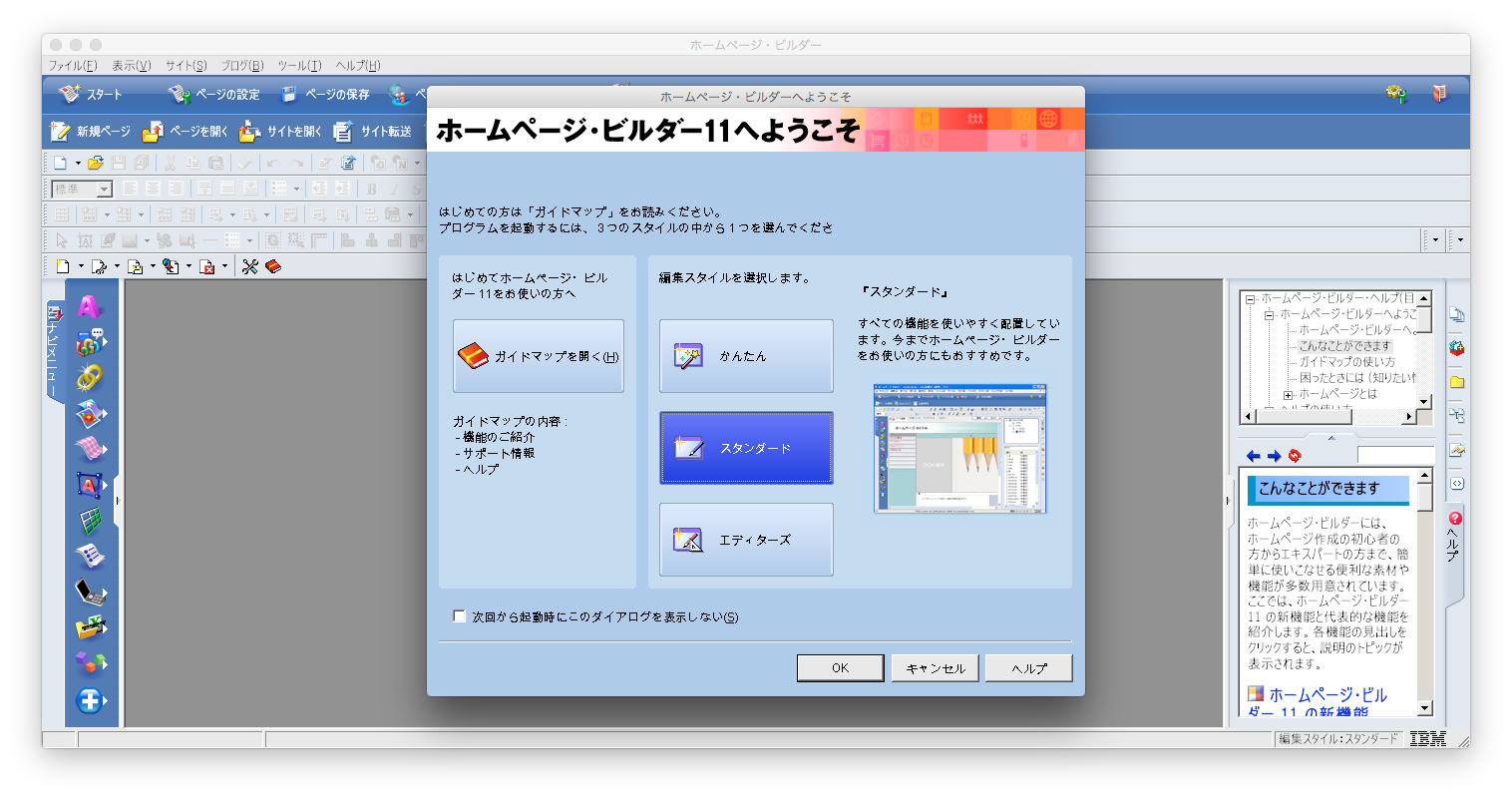Select the スタンダード editing style
The width and height of the screenshot is (1512, 798).
(746, 448)
